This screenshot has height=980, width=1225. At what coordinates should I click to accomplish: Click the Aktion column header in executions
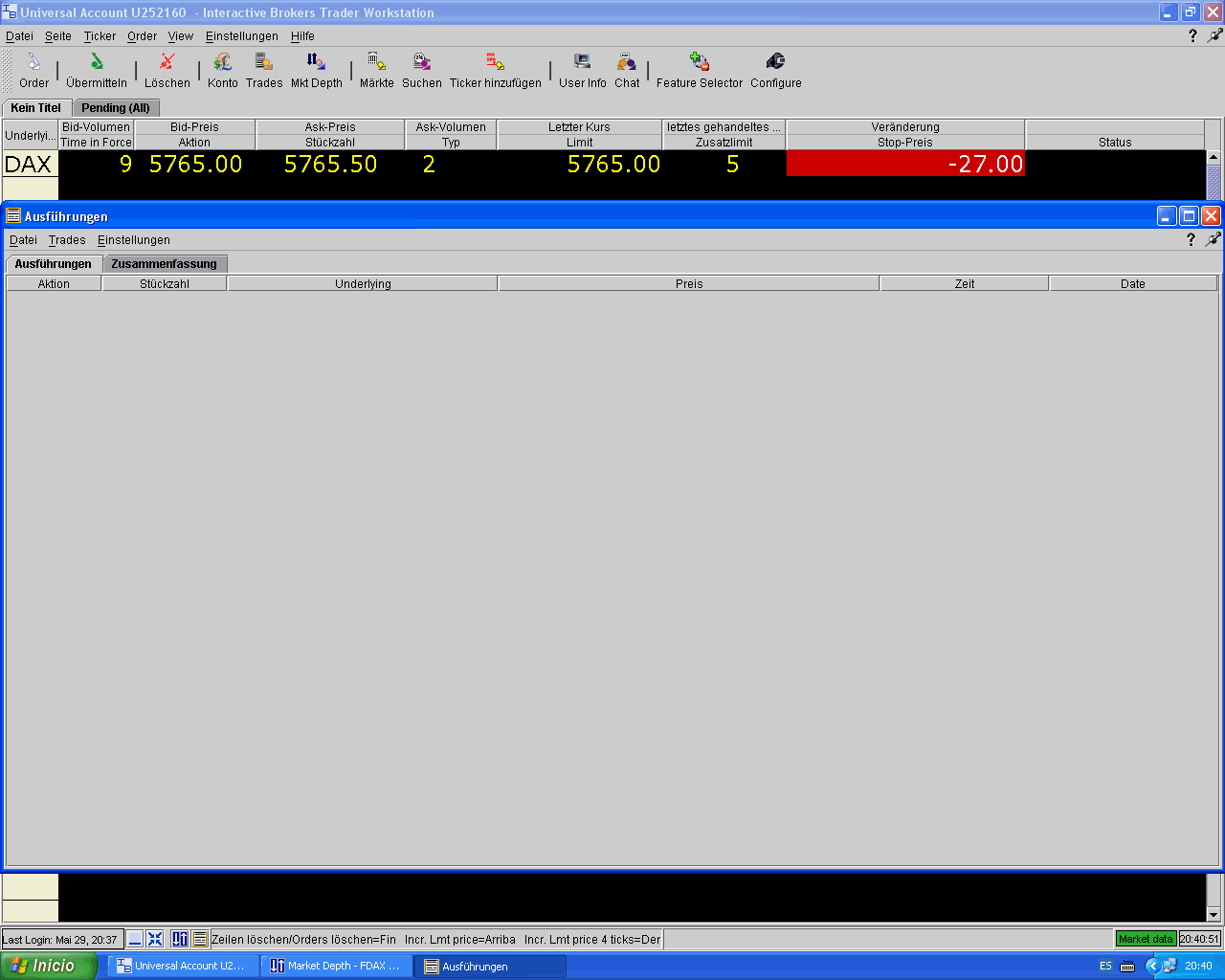(54, 283)
